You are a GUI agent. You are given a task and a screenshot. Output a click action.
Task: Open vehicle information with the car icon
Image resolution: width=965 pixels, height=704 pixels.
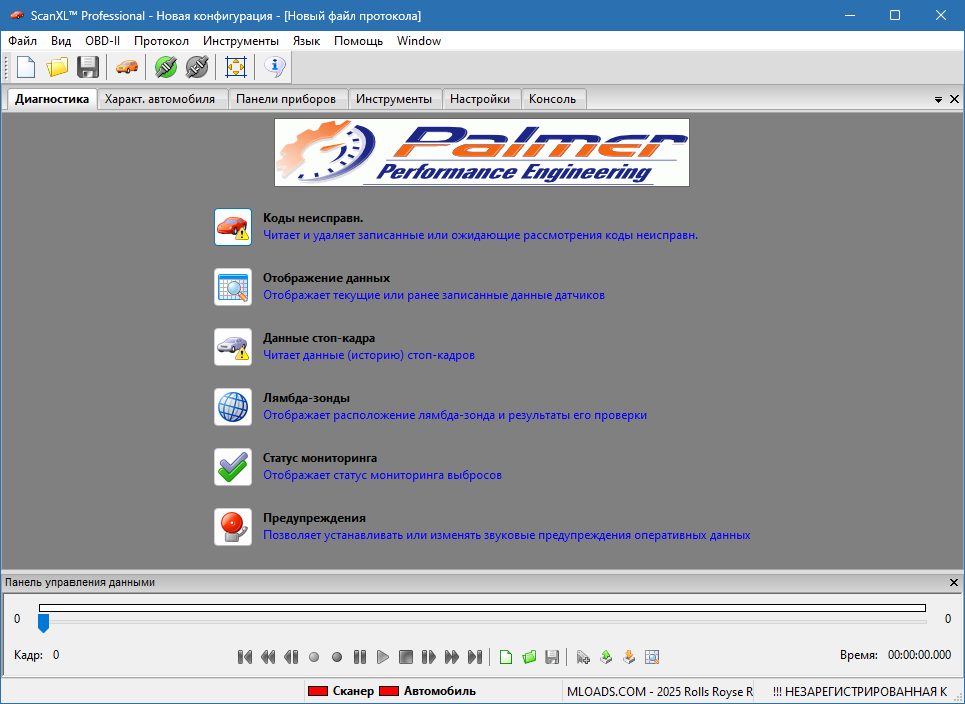click(x=127, y=66)
